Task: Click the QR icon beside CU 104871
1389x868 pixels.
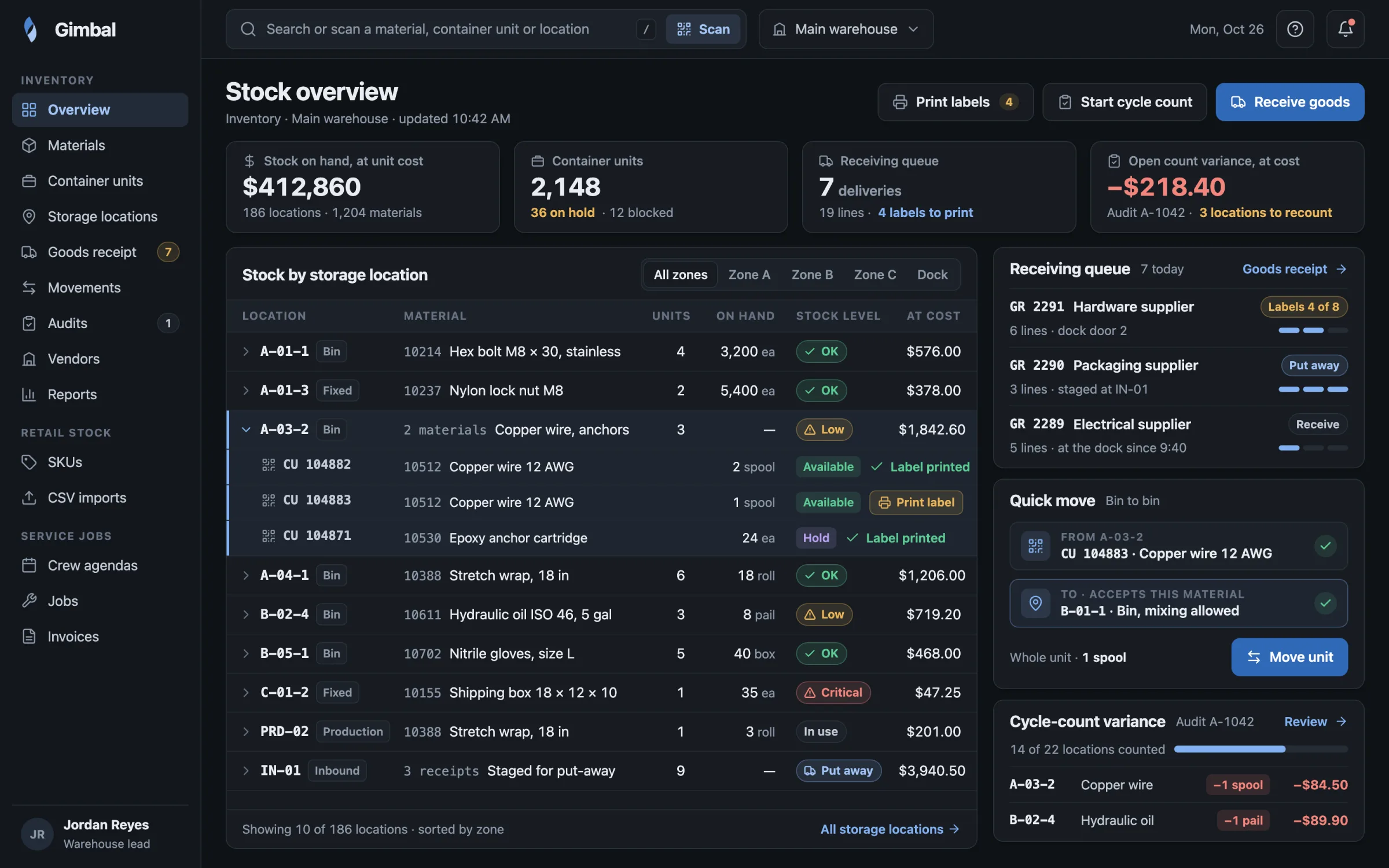Action: point(269,536)
